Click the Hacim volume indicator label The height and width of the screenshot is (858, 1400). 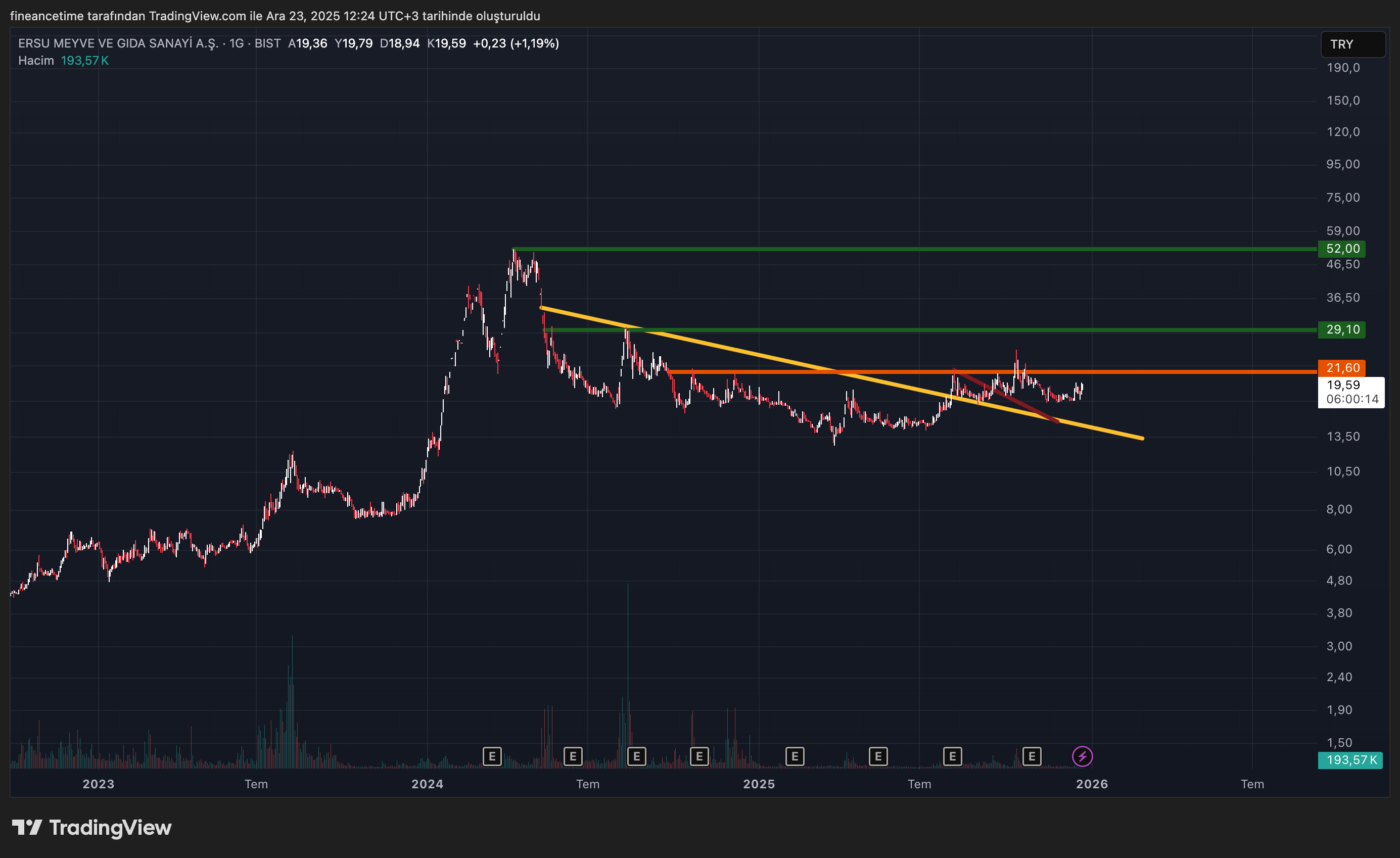click(36, 61)
